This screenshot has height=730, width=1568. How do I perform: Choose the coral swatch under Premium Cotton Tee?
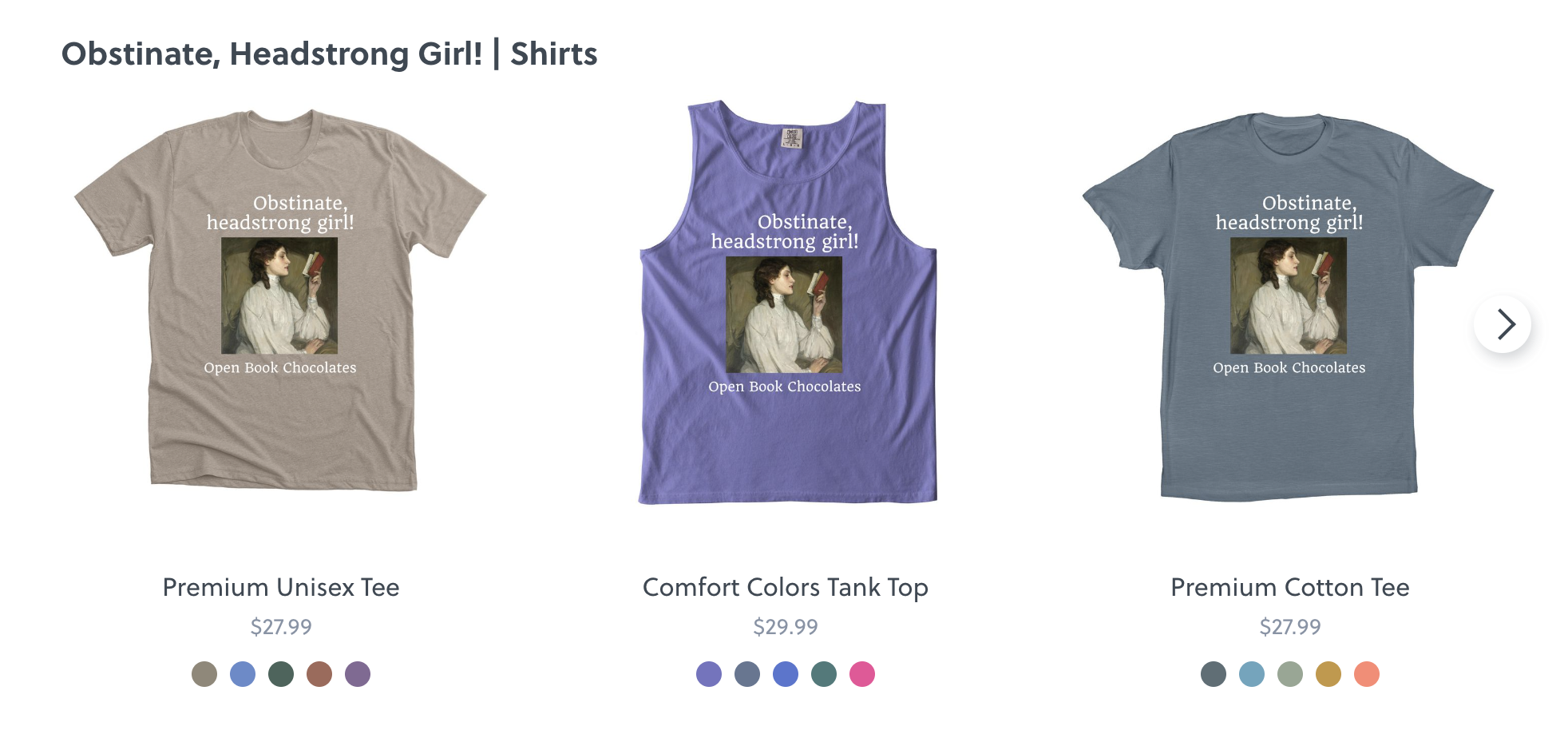(1367, 674)
